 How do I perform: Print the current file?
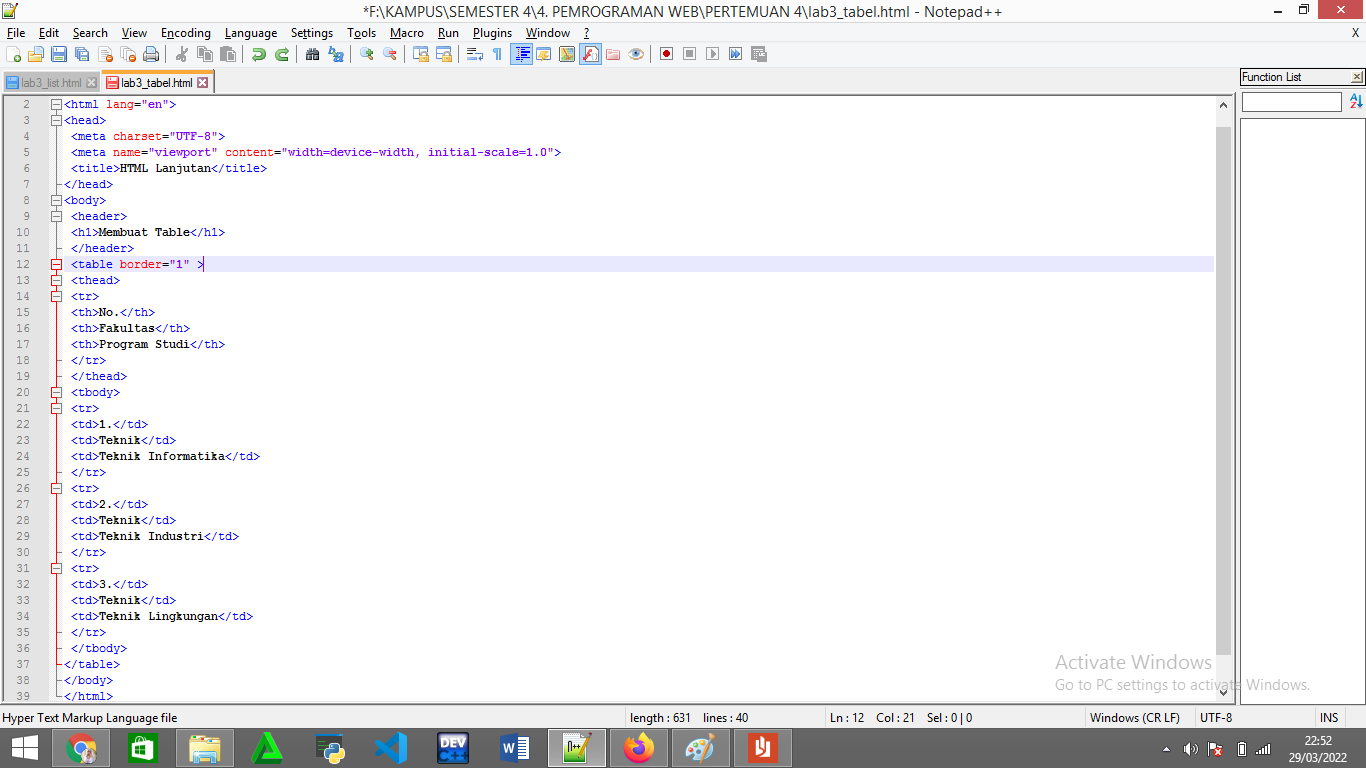(x=149, y=54)
